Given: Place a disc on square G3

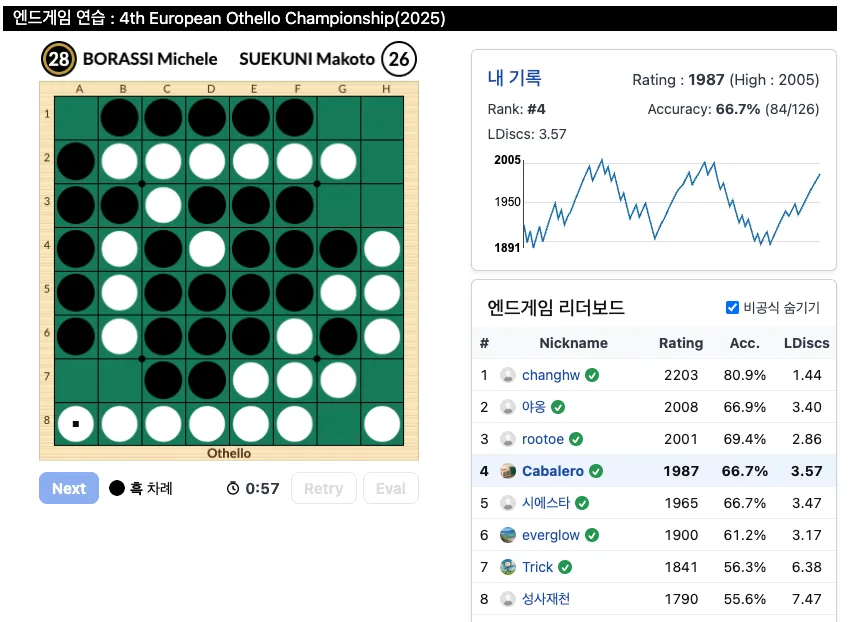Looking at the screenshot, I should (x=338, y=205).
